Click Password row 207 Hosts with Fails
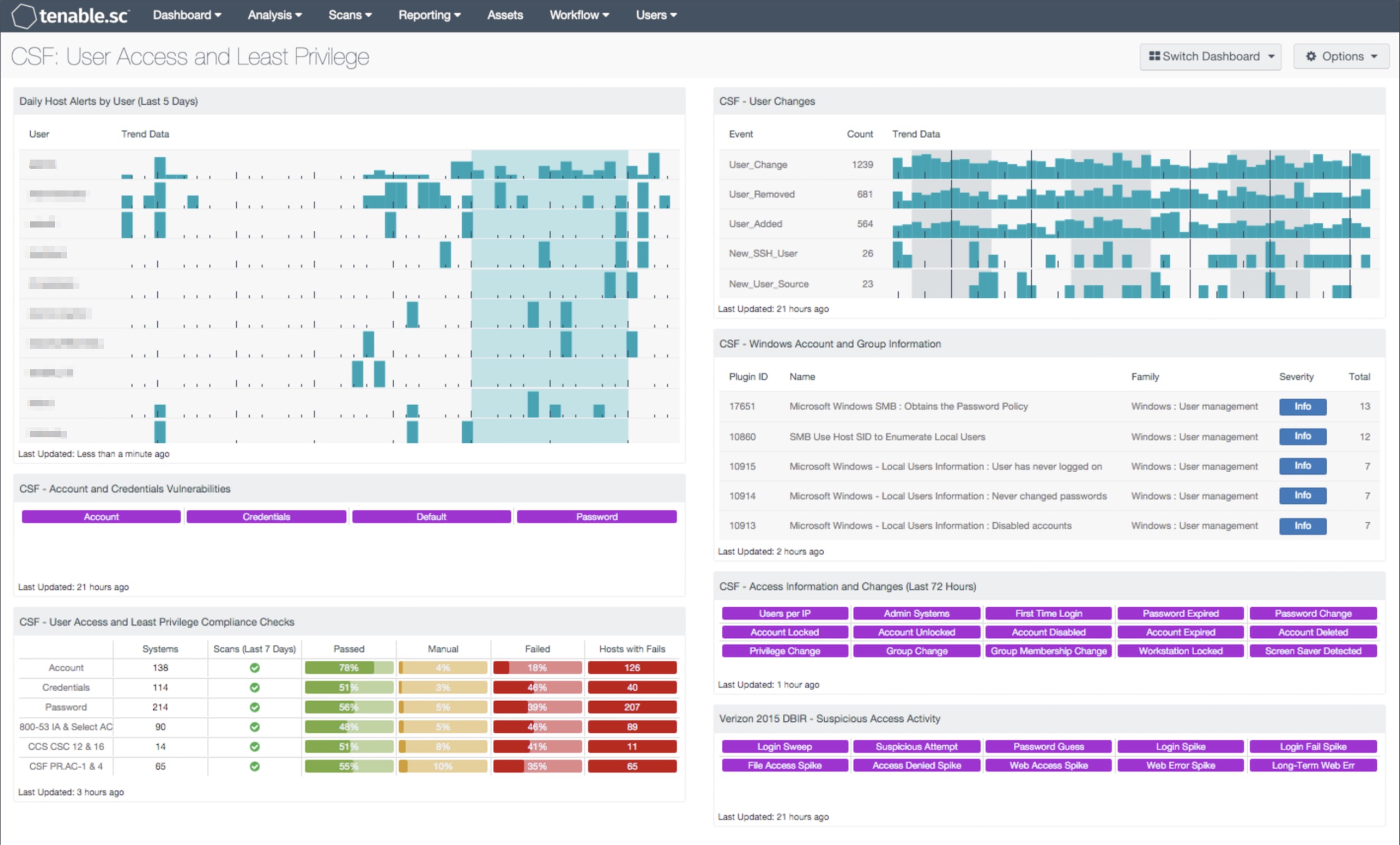 [x=632, y=707]
